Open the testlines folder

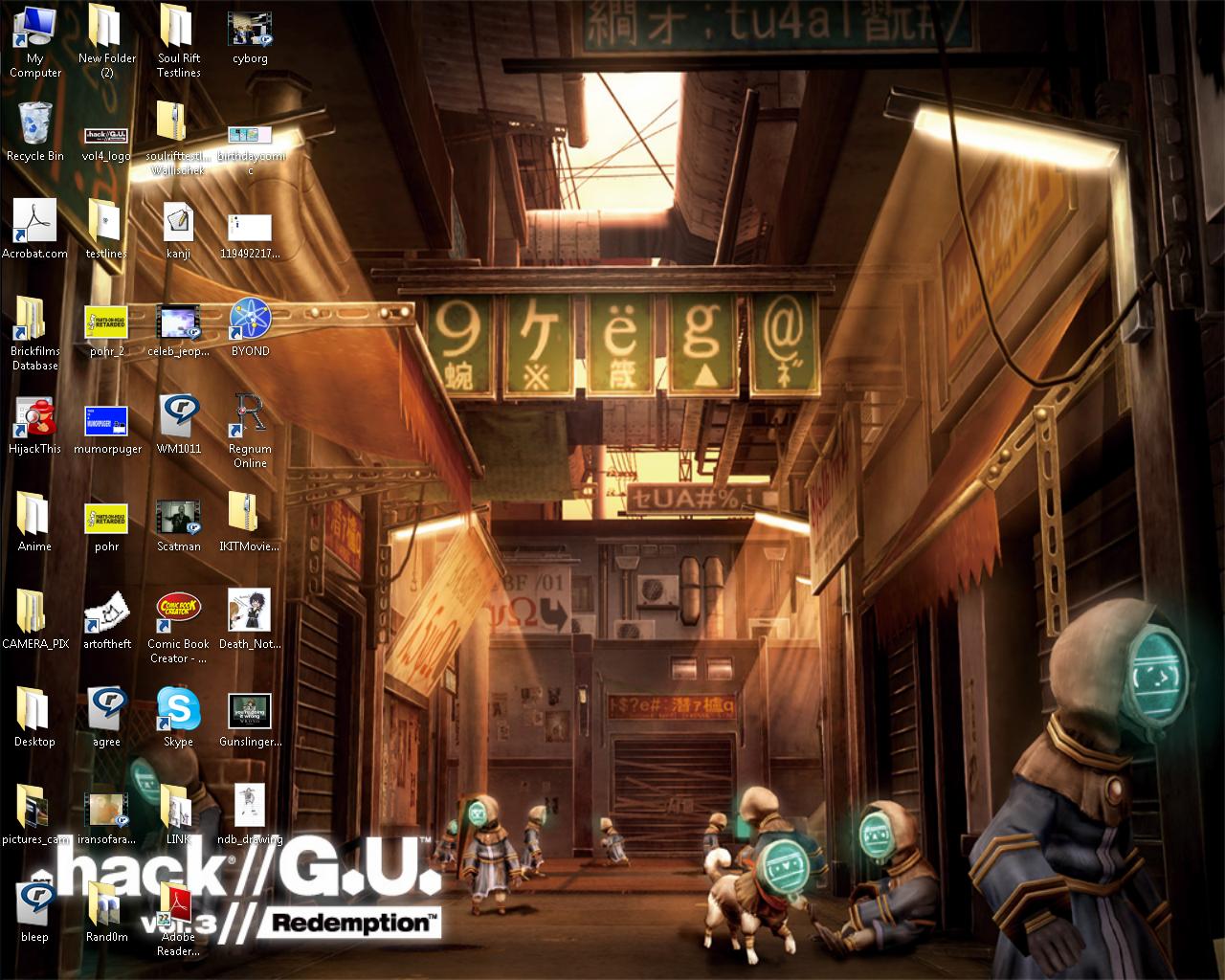click(106, 227)
